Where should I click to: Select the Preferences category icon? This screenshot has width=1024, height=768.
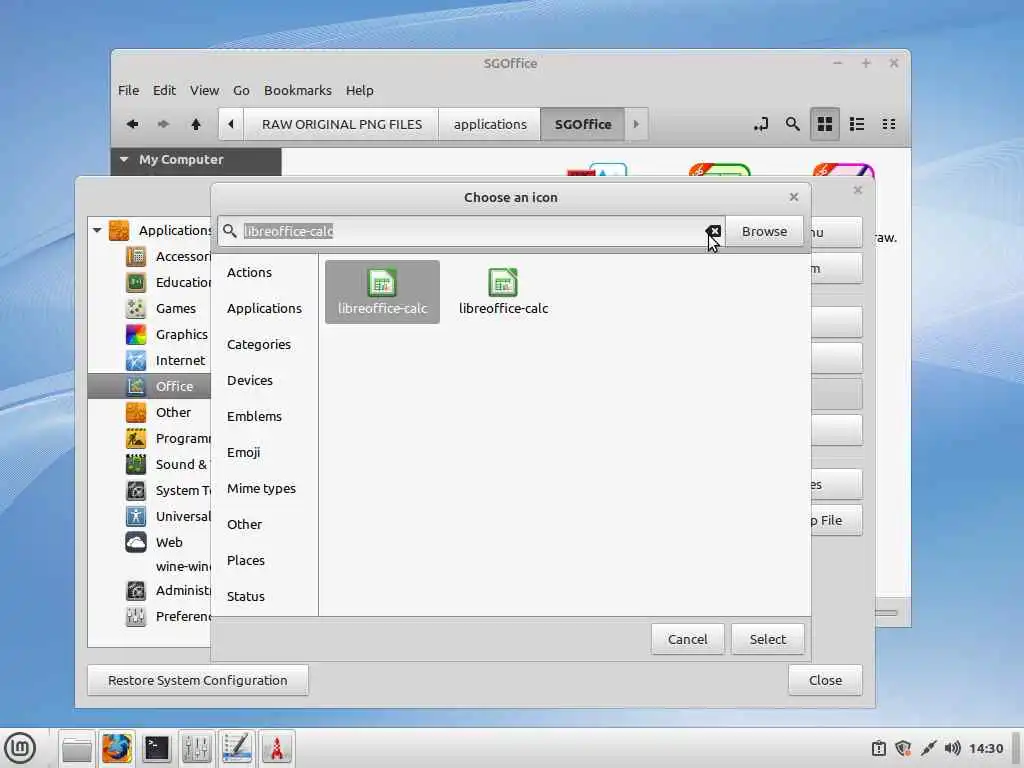point(136,616)
